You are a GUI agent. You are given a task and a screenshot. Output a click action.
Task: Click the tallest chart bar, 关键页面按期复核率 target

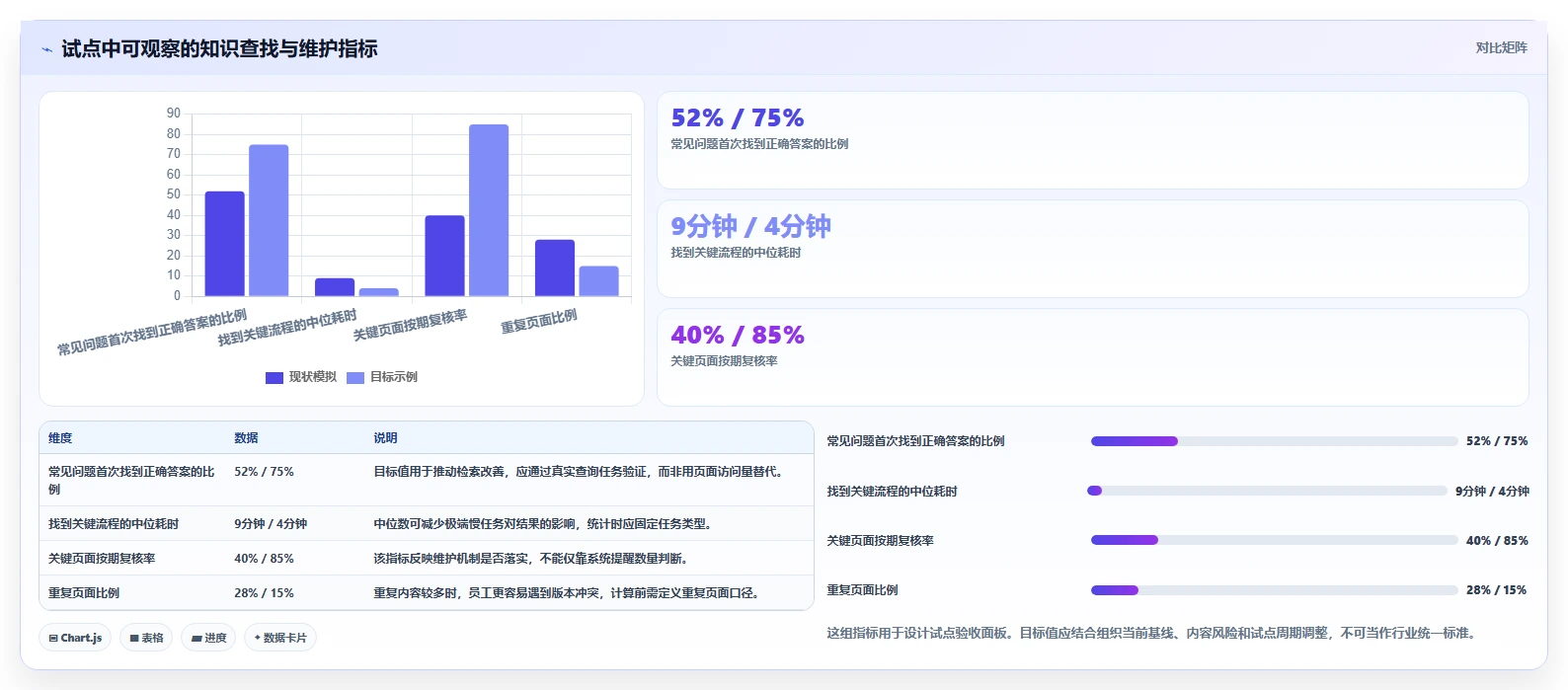[x=489, y=210]
